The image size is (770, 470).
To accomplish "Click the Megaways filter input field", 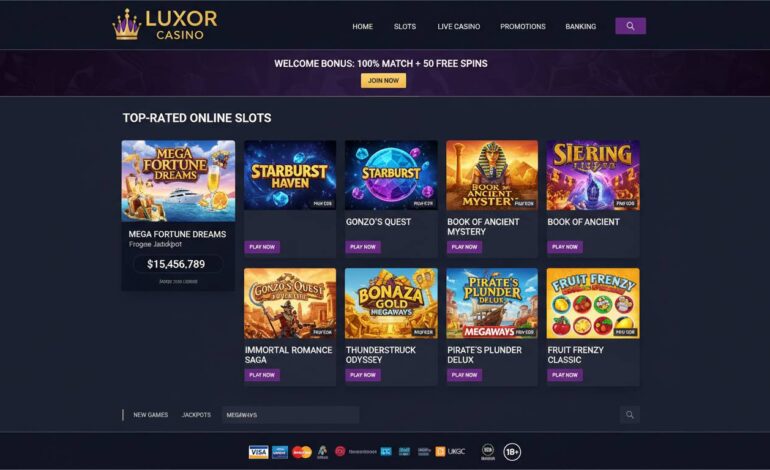I will click(x=290, y=415).
